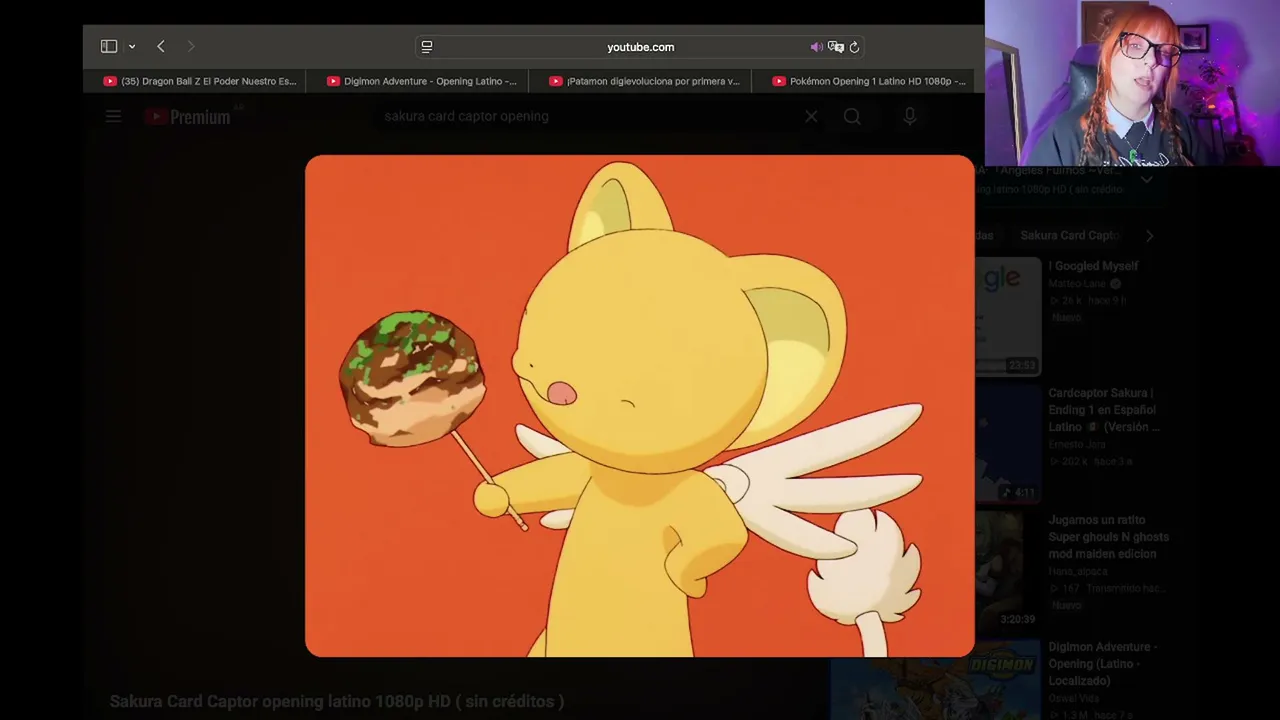Open Super ghouls N ghosts stream thumbnail
1280x720 pixels.
coord(1007,570)
